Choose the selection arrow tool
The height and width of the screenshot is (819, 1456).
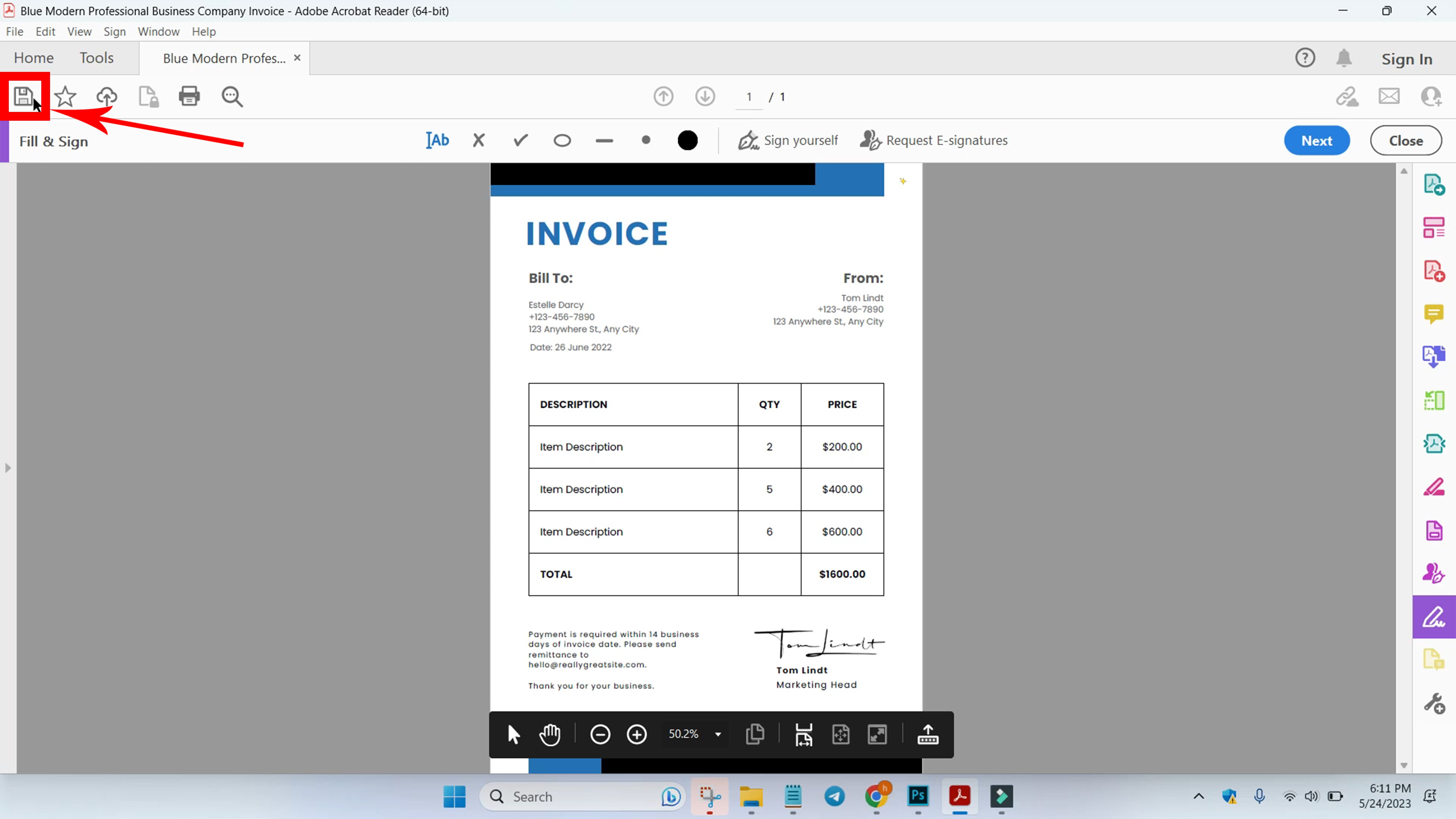point(513,734)
